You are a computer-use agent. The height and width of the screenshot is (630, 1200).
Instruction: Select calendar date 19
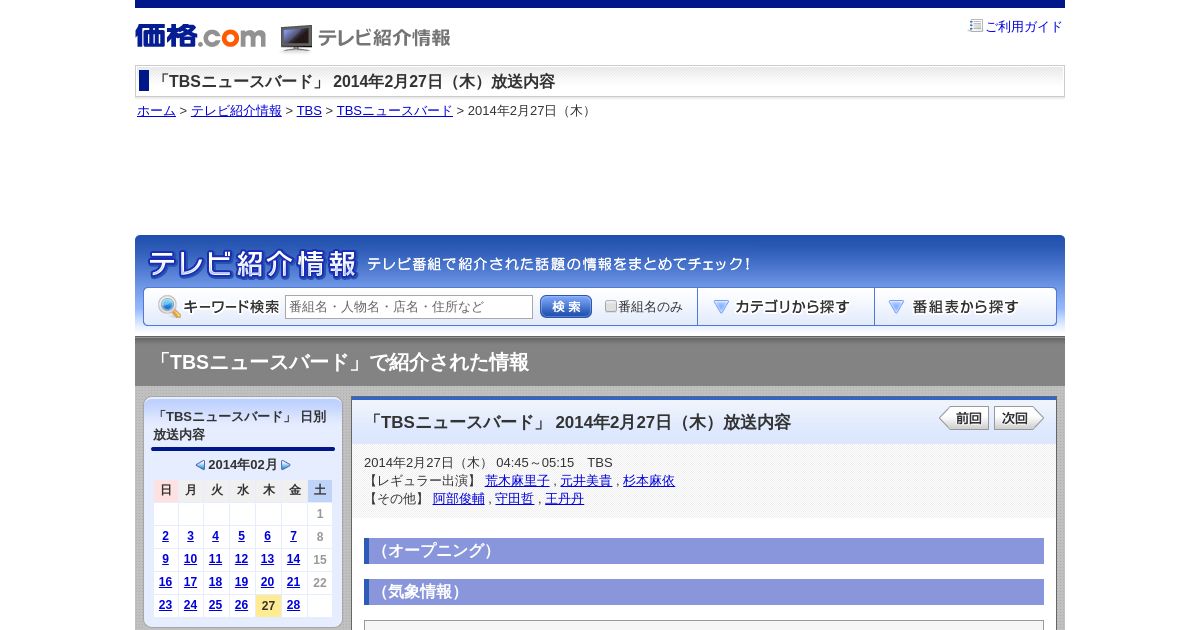[x=241, y=582]
